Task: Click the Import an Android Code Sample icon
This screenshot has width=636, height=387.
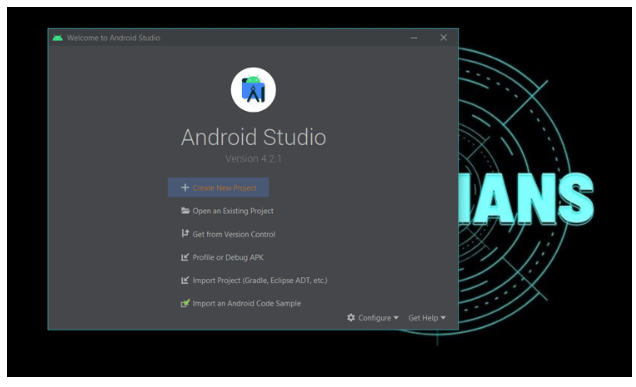Action: tap(185, 303)
